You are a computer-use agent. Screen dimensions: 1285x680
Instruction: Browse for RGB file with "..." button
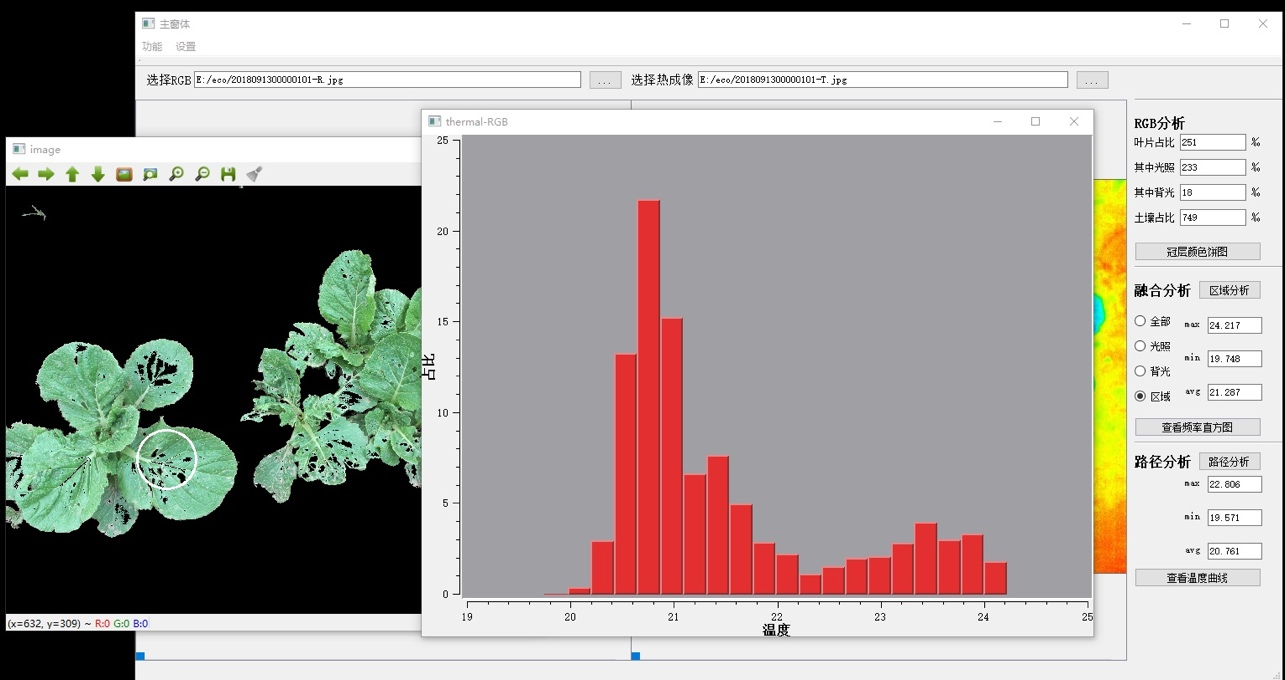point(605,80)
